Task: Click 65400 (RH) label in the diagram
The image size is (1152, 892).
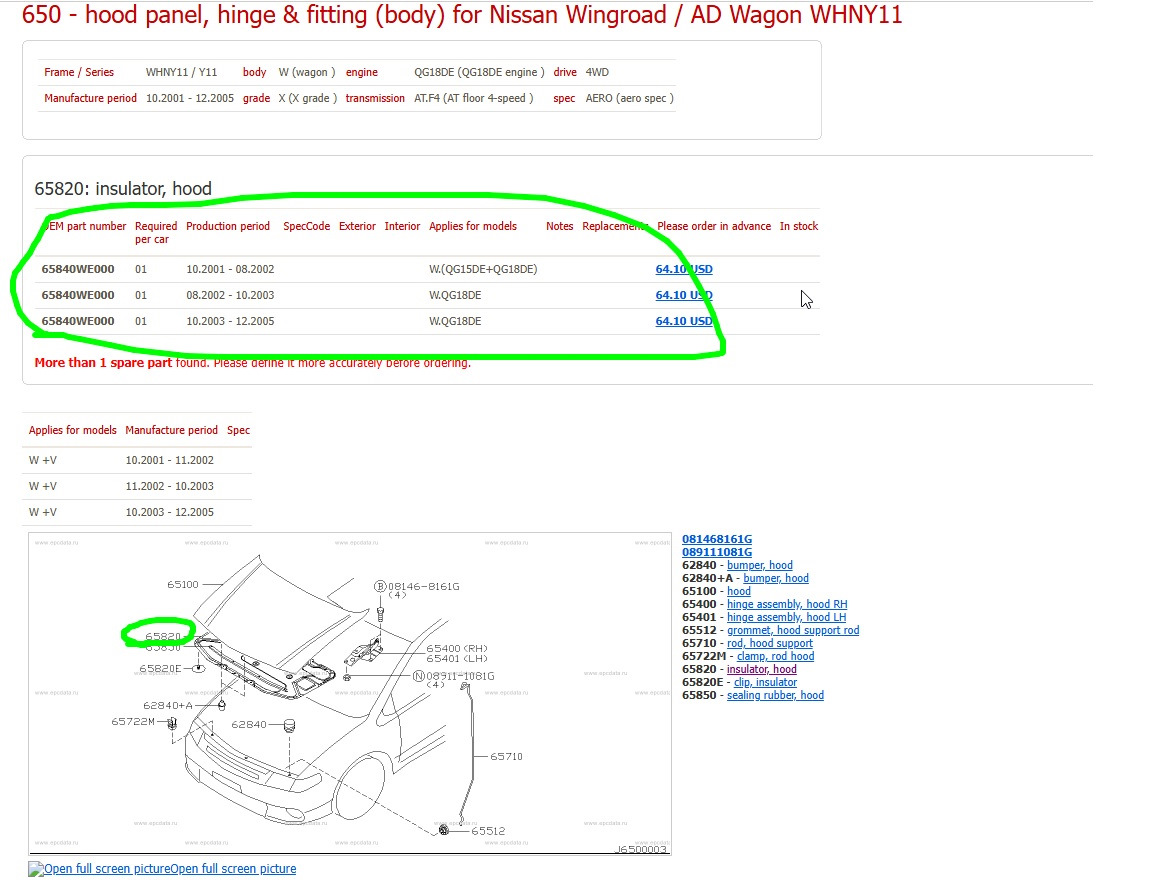Action: (456, 649)
